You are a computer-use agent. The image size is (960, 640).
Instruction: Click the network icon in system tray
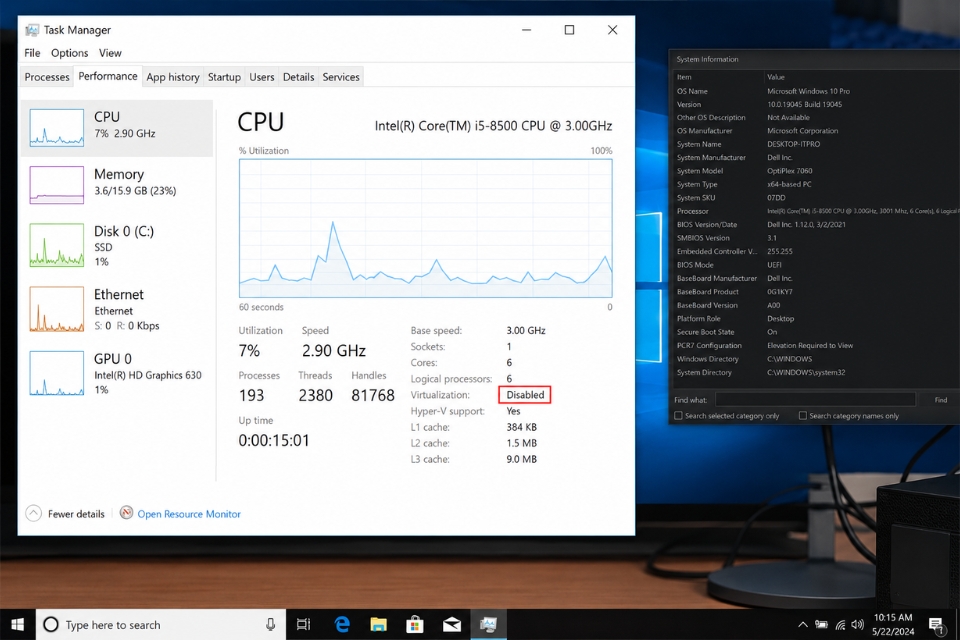(840, 625)
